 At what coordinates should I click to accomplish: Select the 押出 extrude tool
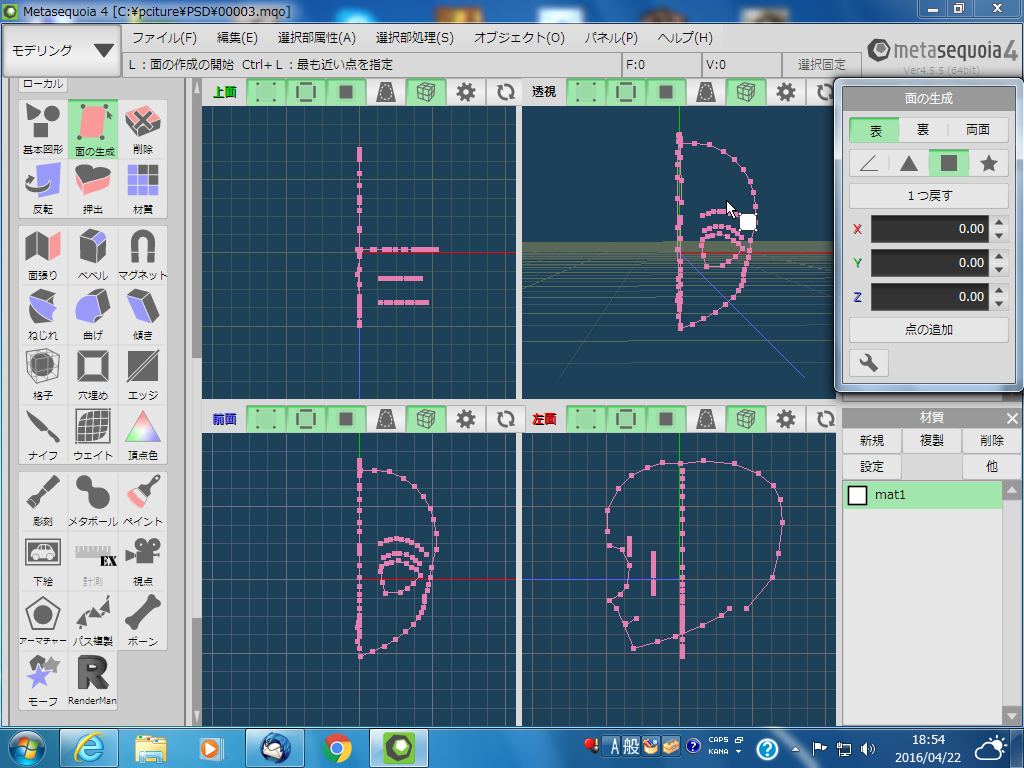coord(93,189)
